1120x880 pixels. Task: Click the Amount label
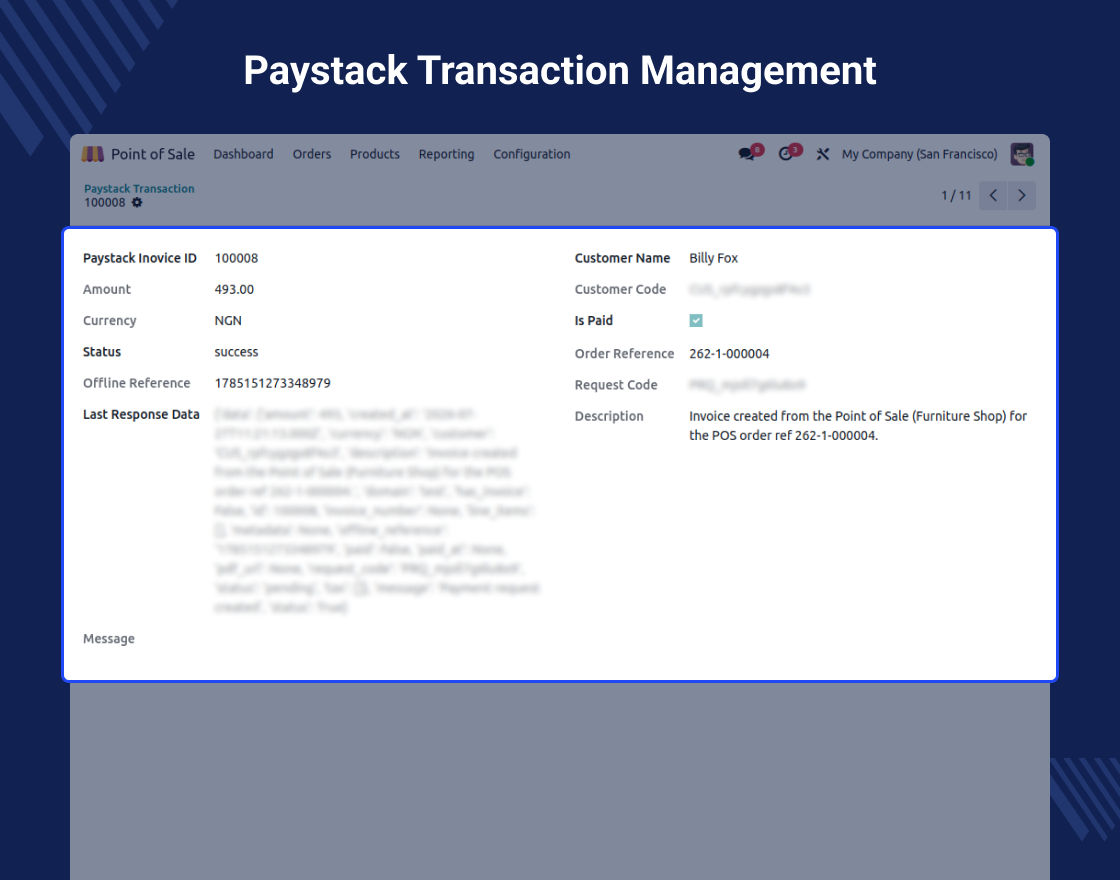[x=106, y=289]
